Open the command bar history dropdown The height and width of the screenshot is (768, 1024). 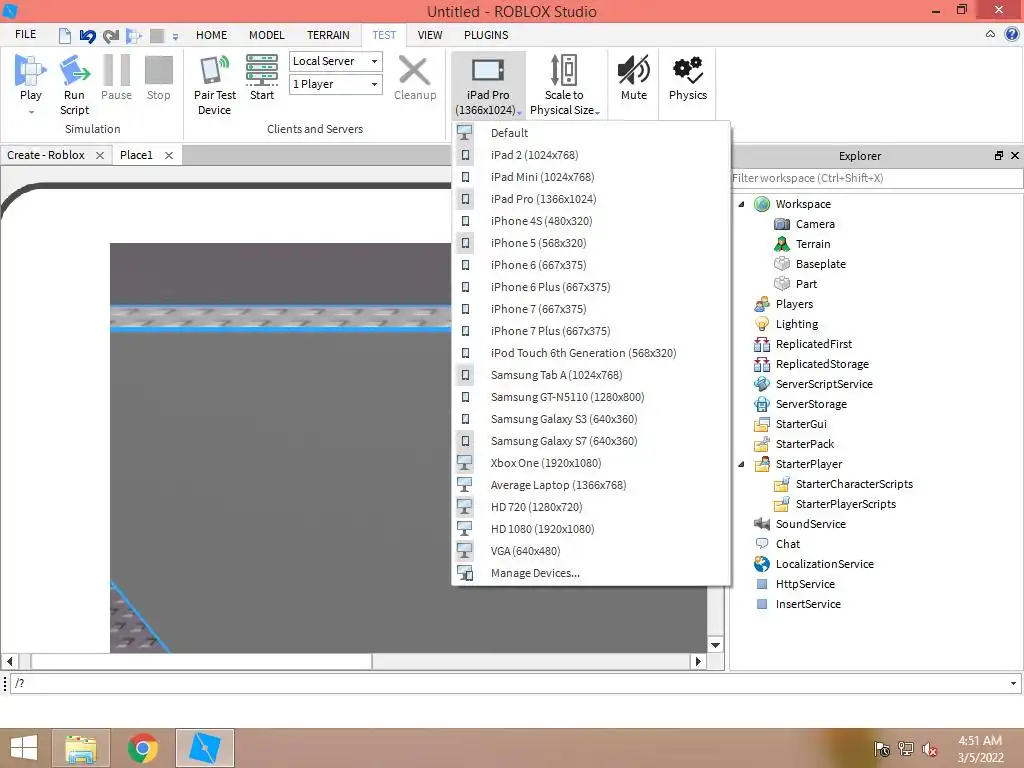[x=1014, y=684]
